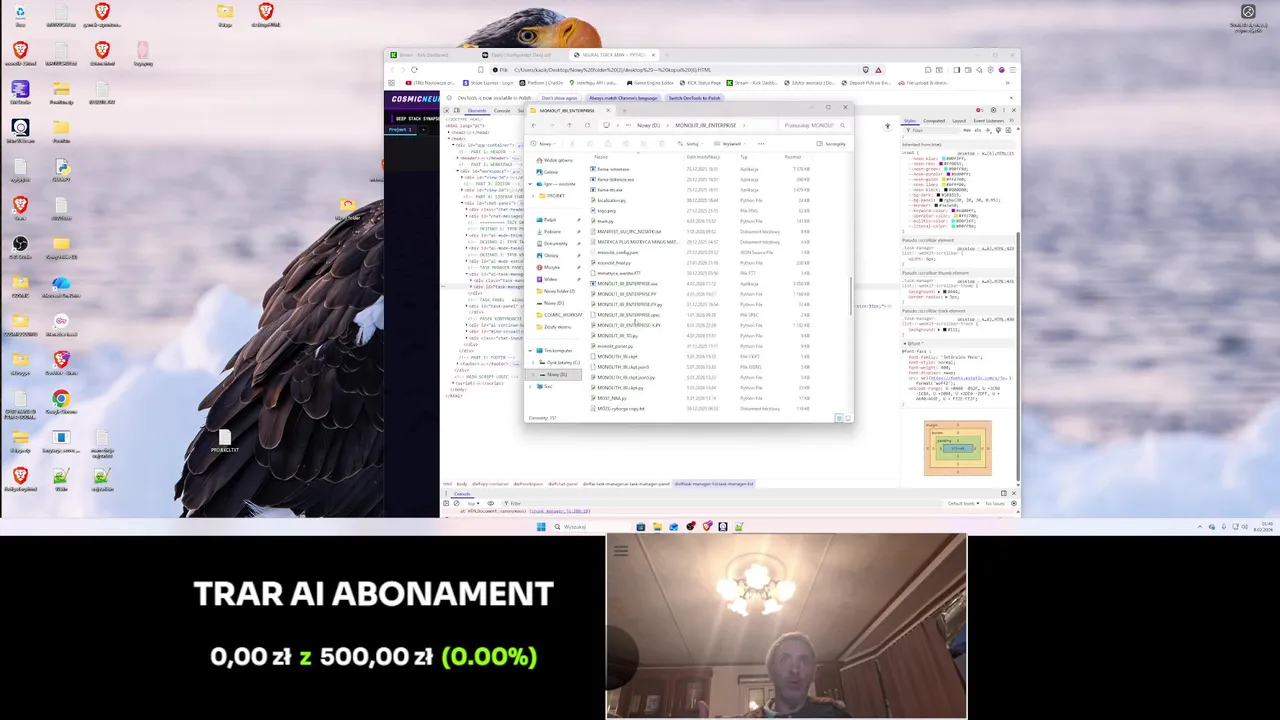Screen dimensions: 1280x720
Task: Open the Nowy dropdown in Explorer
Action: tap(543, 144)
